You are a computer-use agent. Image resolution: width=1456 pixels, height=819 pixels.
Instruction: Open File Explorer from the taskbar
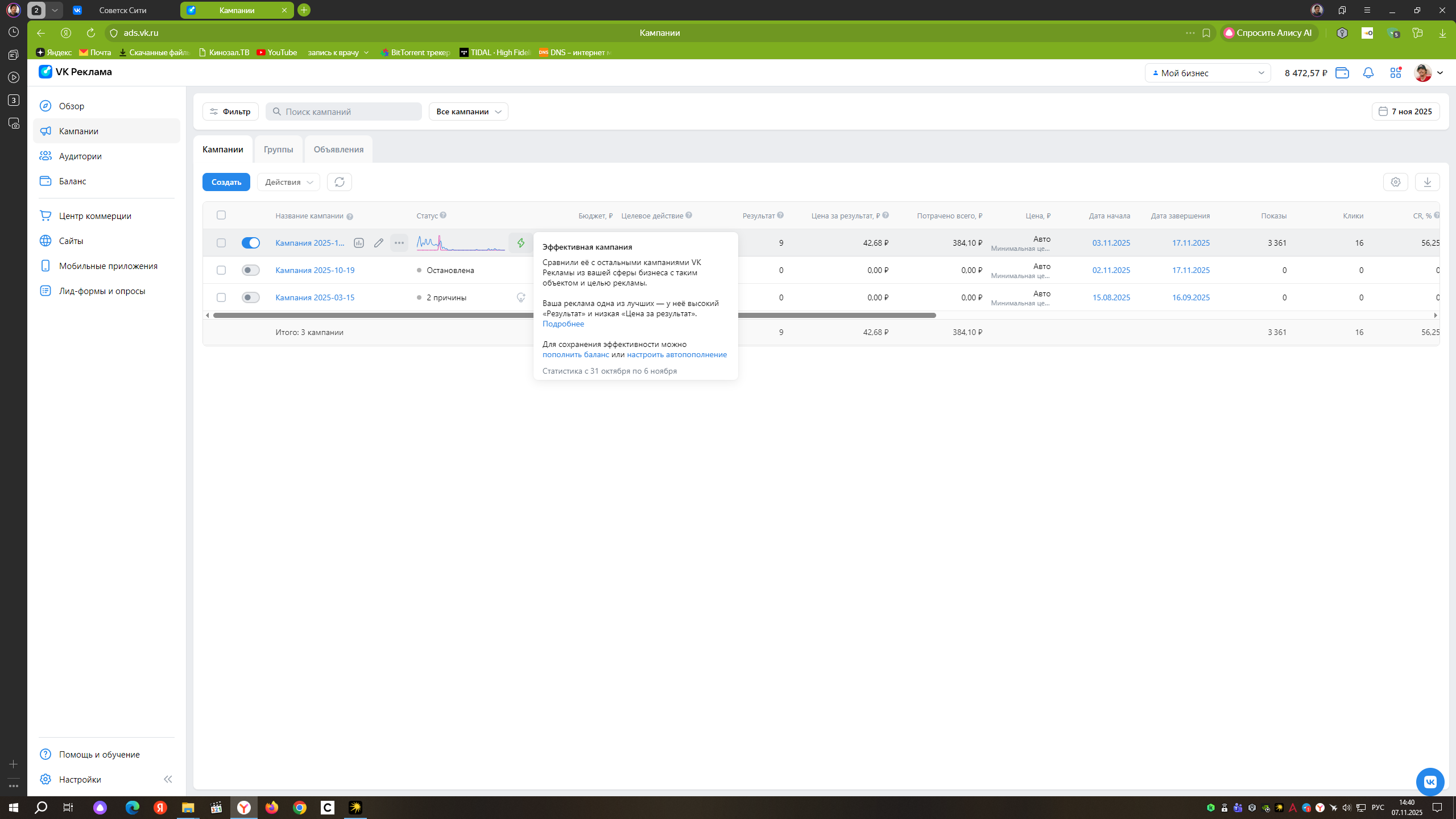[188, 808]
